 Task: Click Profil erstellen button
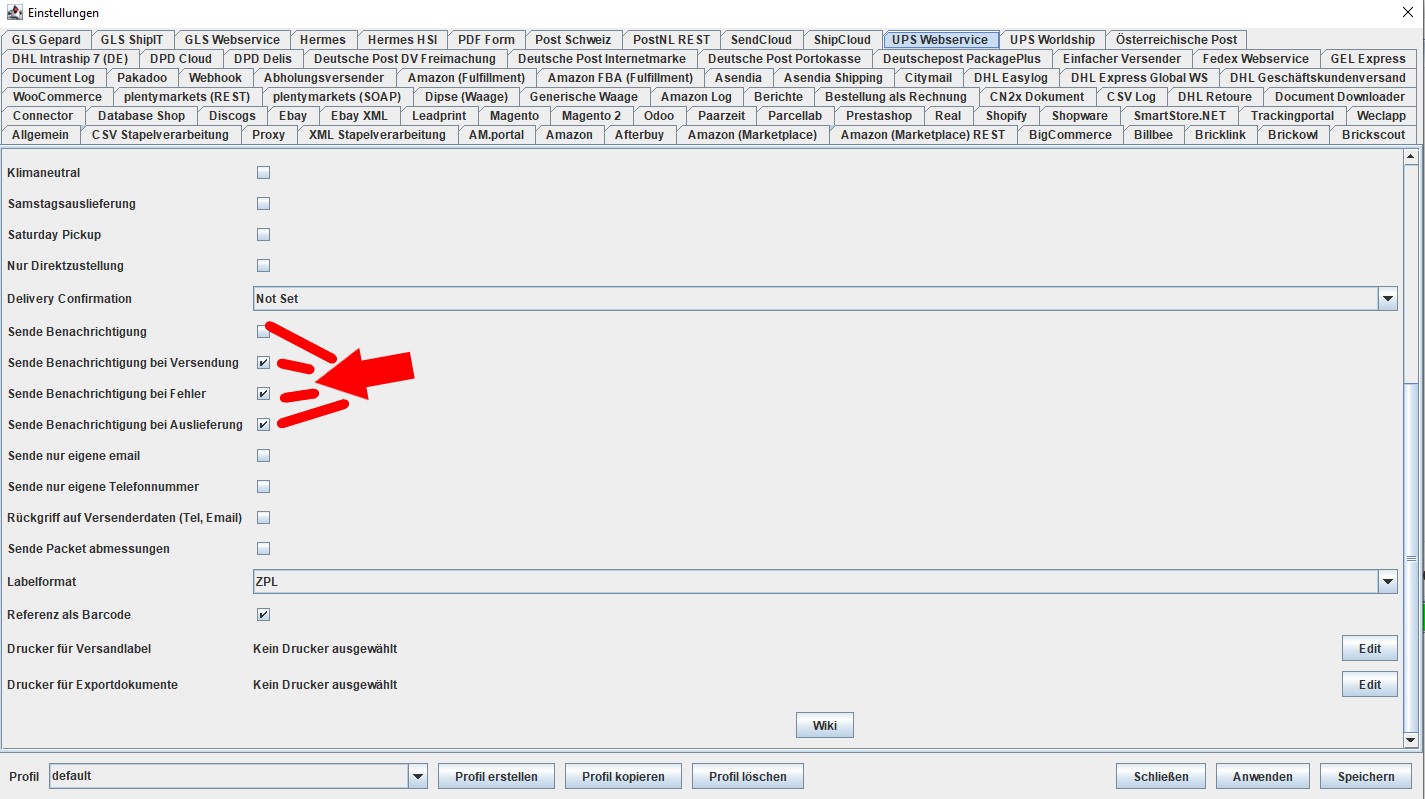point(496,777)
